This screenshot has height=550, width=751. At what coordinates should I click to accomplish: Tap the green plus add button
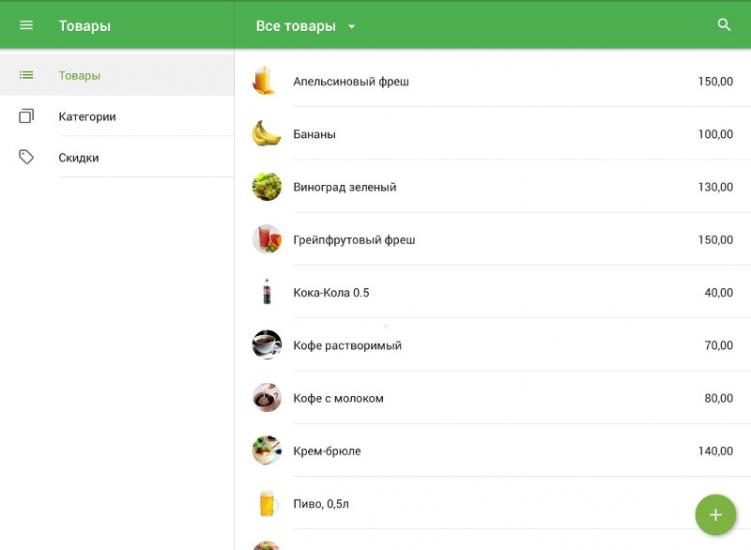pos(716,515)
